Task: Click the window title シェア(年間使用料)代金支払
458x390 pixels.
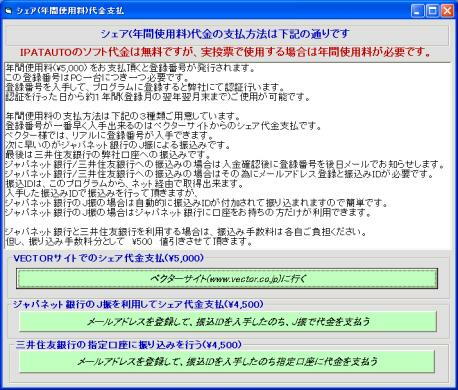Action: pos(70,11)
